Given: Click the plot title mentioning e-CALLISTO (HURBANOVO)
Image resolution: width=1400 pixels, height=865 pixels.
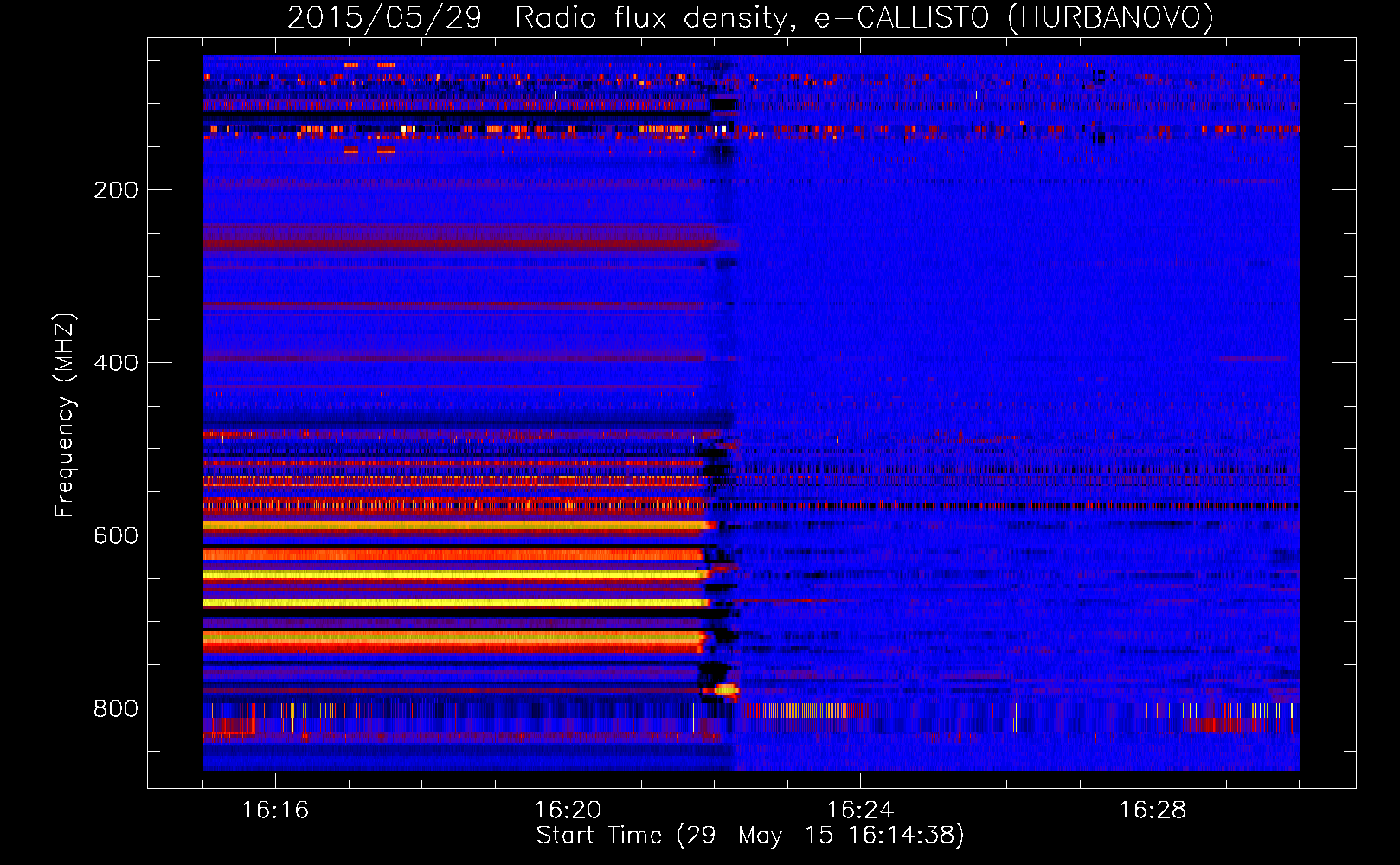Looking at the screenshot, I should coord(750,18).
